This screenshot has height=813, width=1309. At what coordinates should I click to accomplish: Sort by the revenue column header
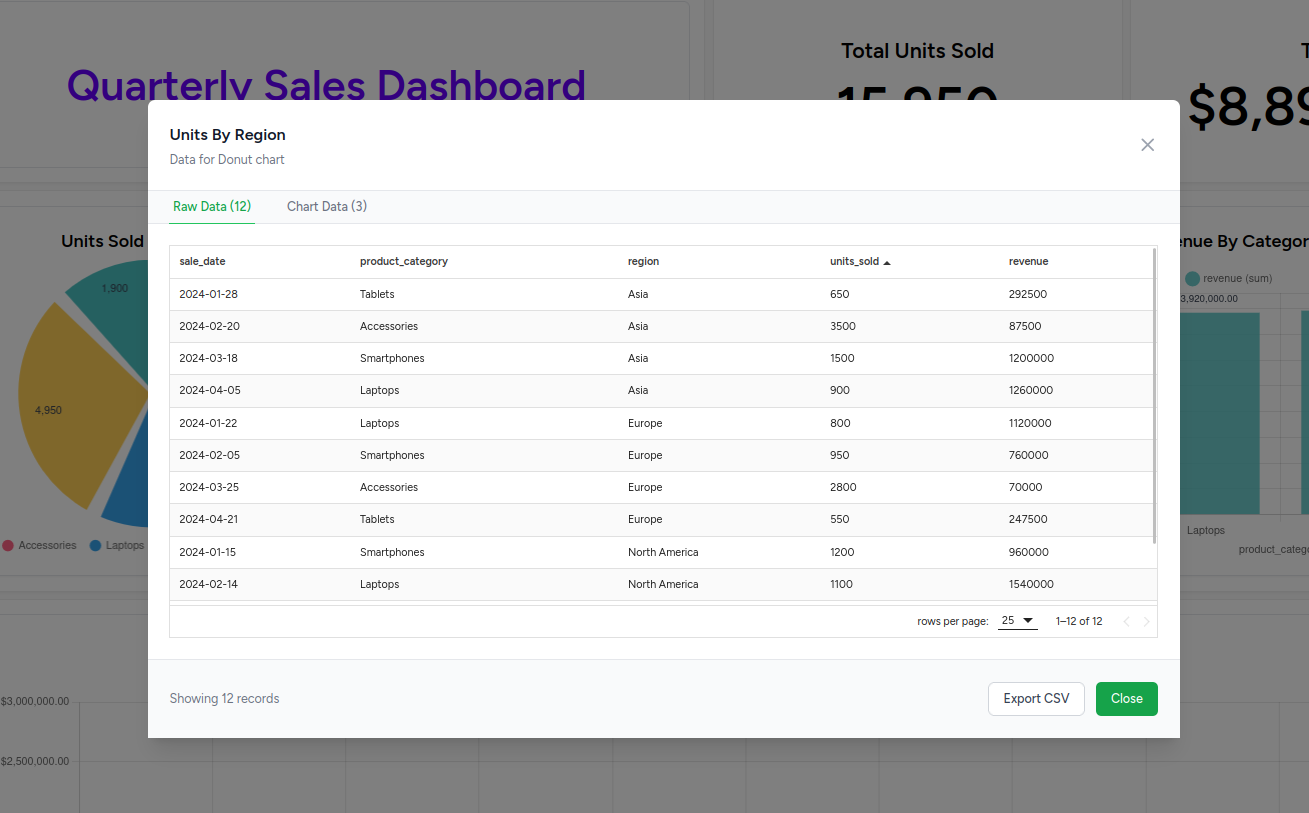tap(1028, 262)
